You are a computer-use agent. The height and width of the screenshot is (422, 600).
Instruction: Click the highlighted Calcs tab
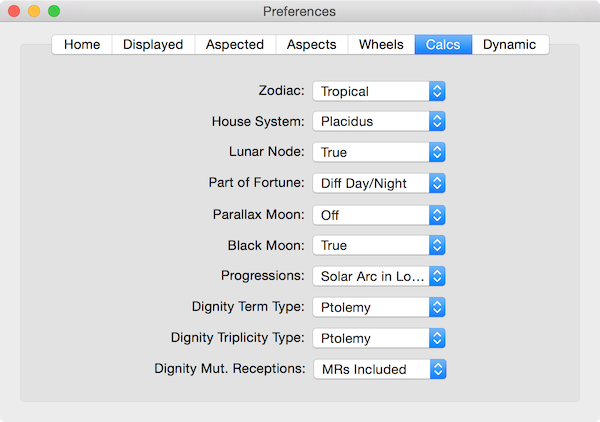click(443, 44)
